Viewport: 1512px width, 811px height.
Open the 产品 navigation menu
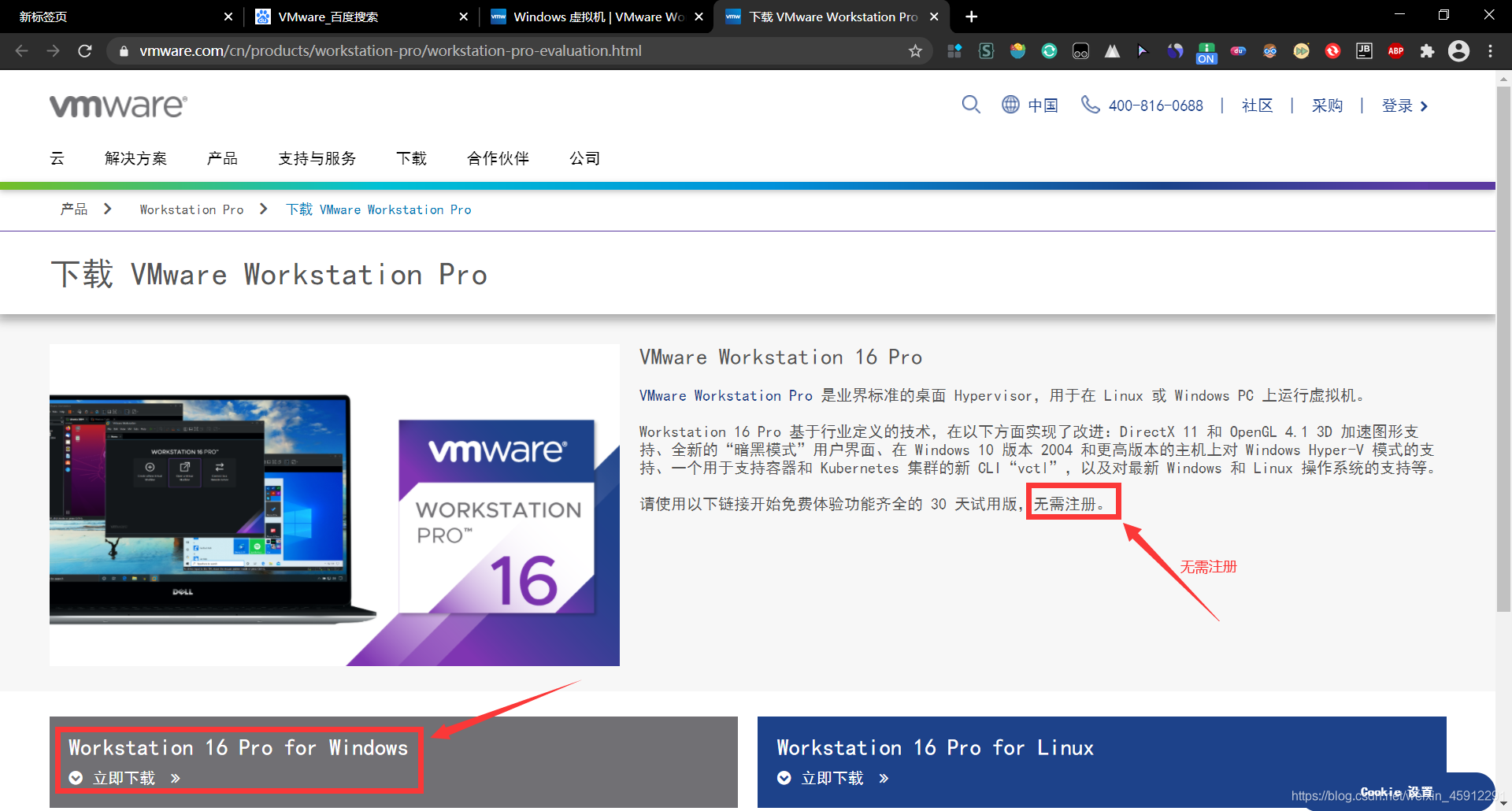pos(222,158)
